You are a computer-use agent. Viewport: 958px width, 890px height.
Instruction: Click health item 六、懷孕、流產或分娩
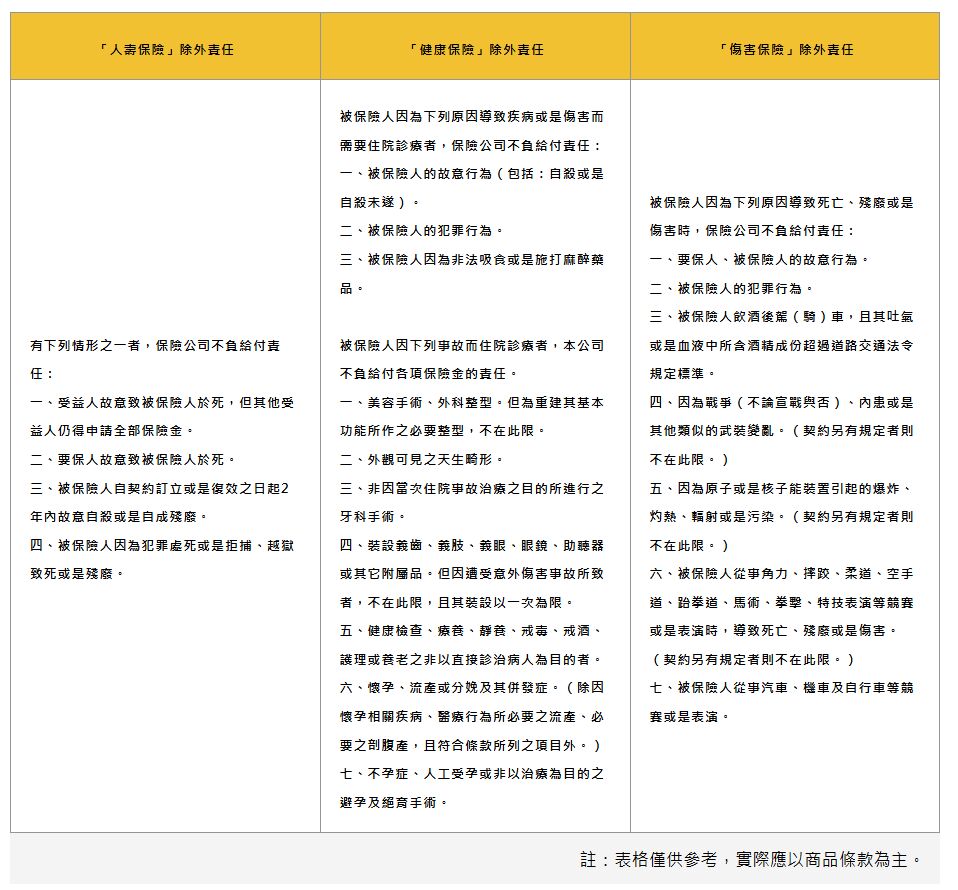(x=472, y=688)
